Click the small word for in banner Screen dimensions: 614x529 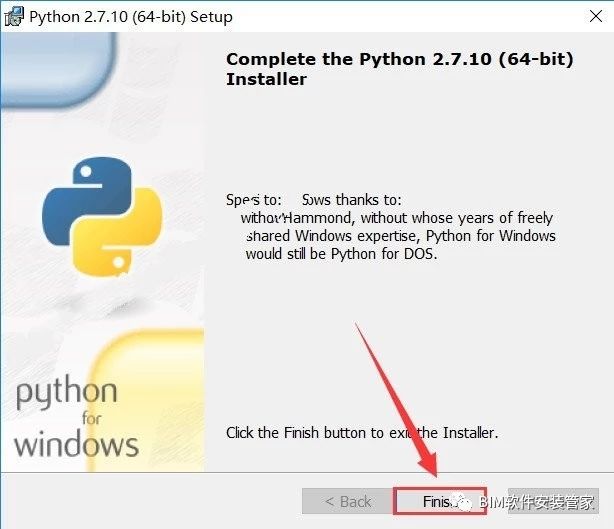coord(92,419)
